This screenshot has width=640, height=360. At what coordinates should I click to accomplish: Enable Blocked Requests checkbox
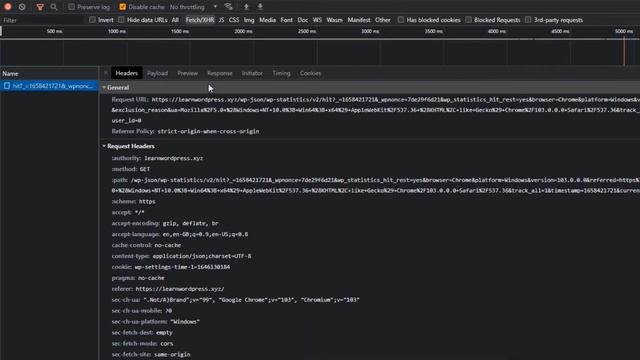[x=469, y=20]
